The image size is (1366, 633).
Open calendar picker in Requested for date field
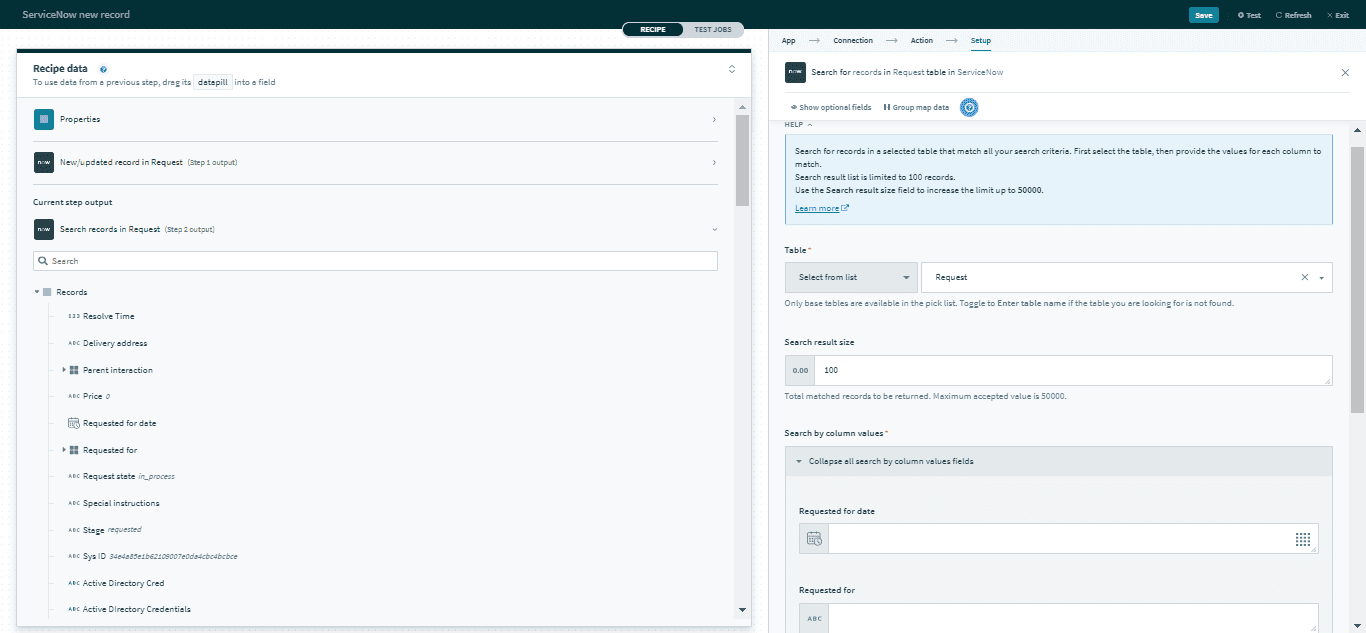pyautogui.click(x=814, y=539)
